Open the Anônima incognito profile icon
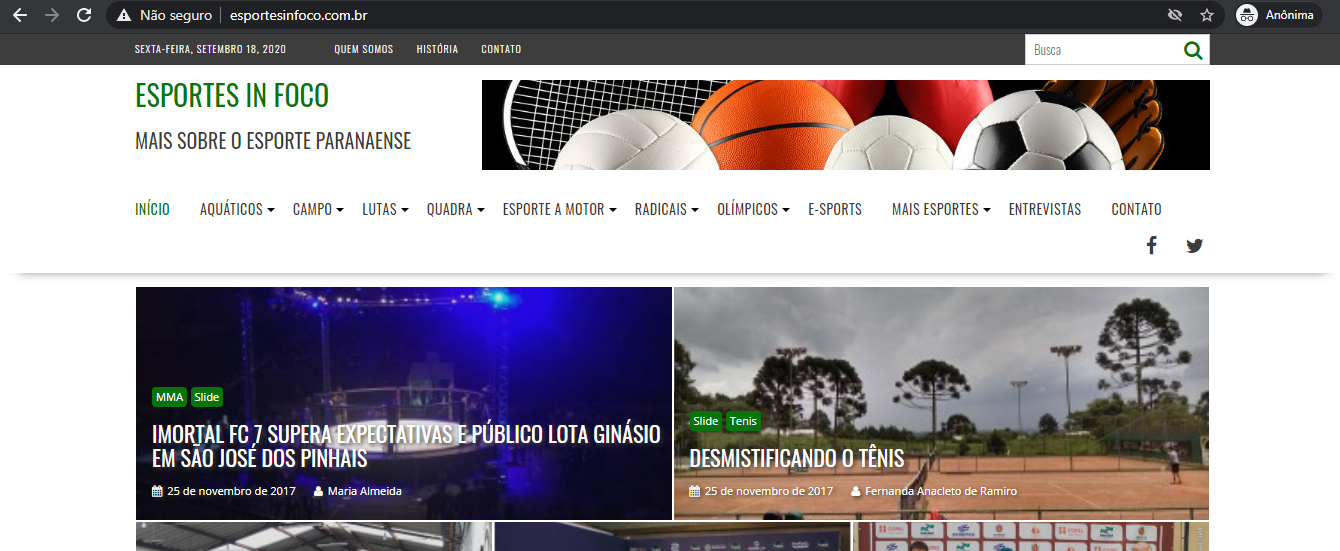Image resolution: width=1340 pixels, height=551 pixels. pyautogui.click(x=1247, y=15)
